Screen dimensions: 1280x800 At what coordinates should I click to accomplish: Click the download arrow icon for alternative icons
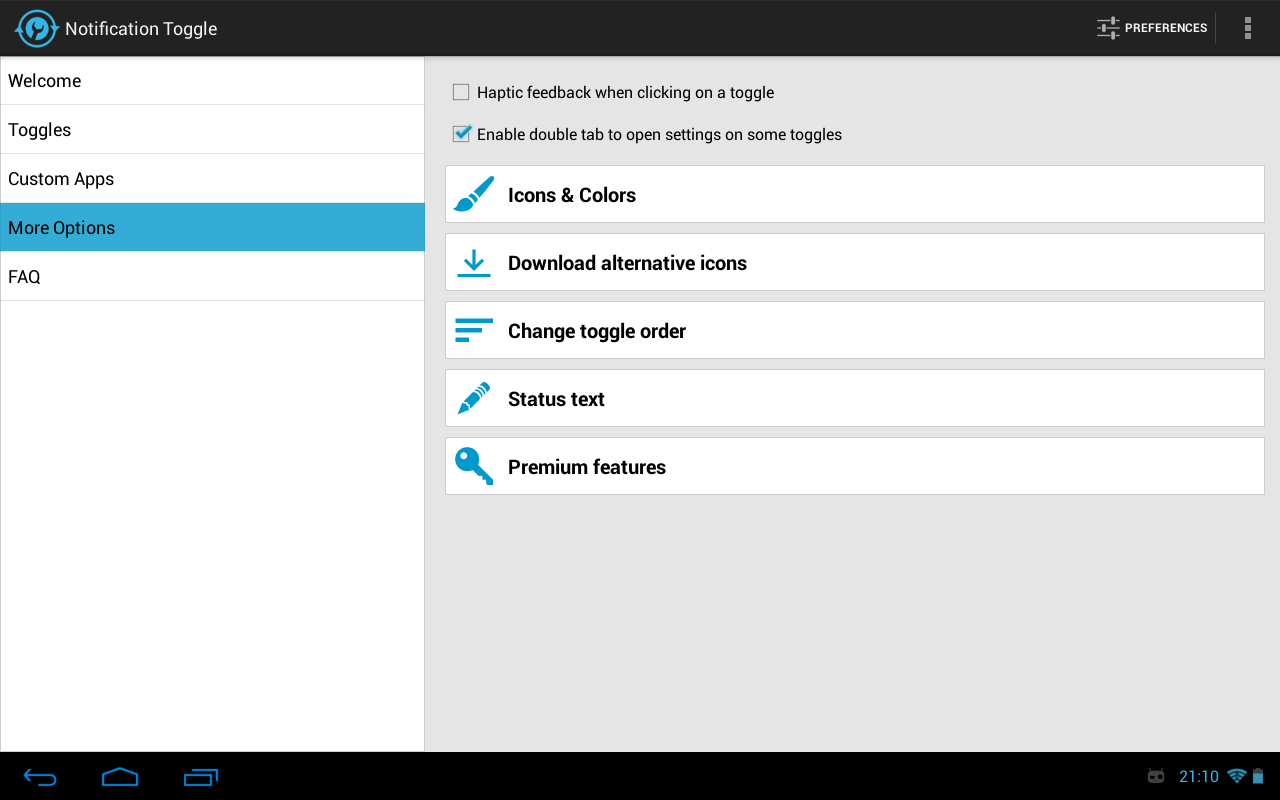[x=472, y=261]
